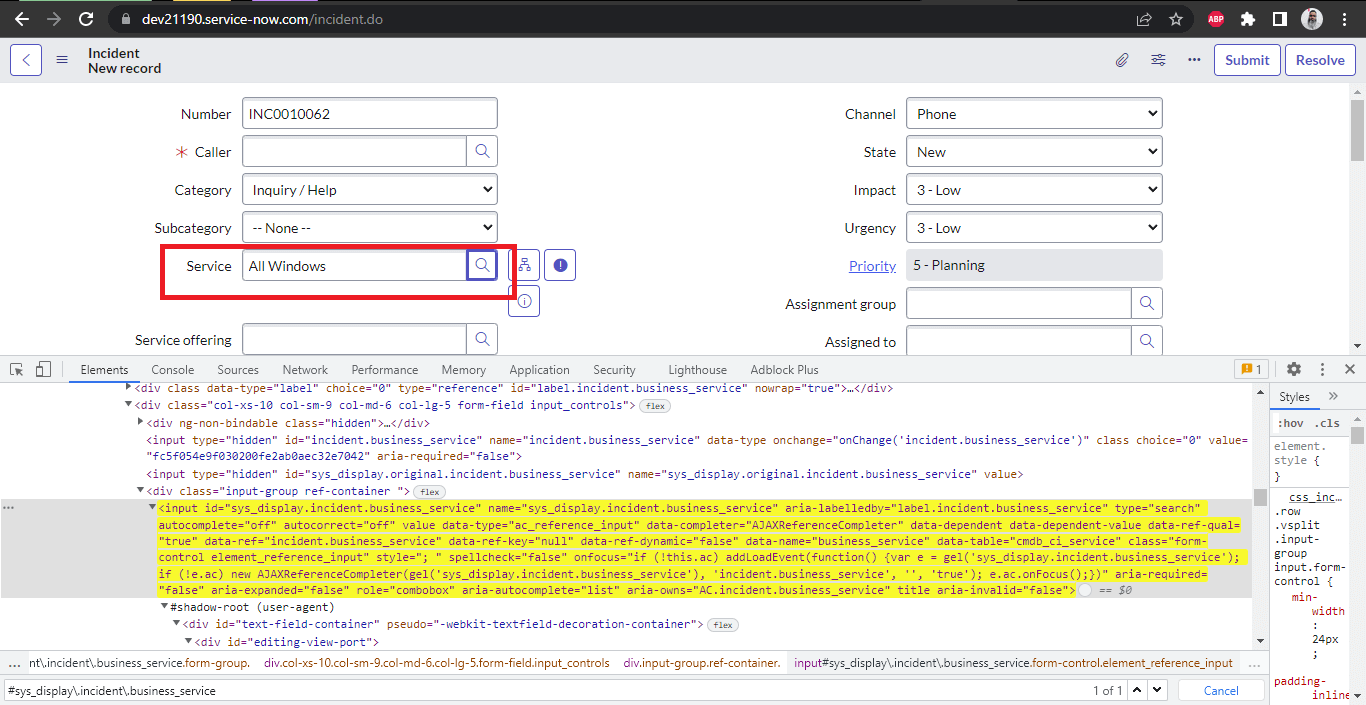
Task: Show dependency views map icon for Service
Action: 524,266
